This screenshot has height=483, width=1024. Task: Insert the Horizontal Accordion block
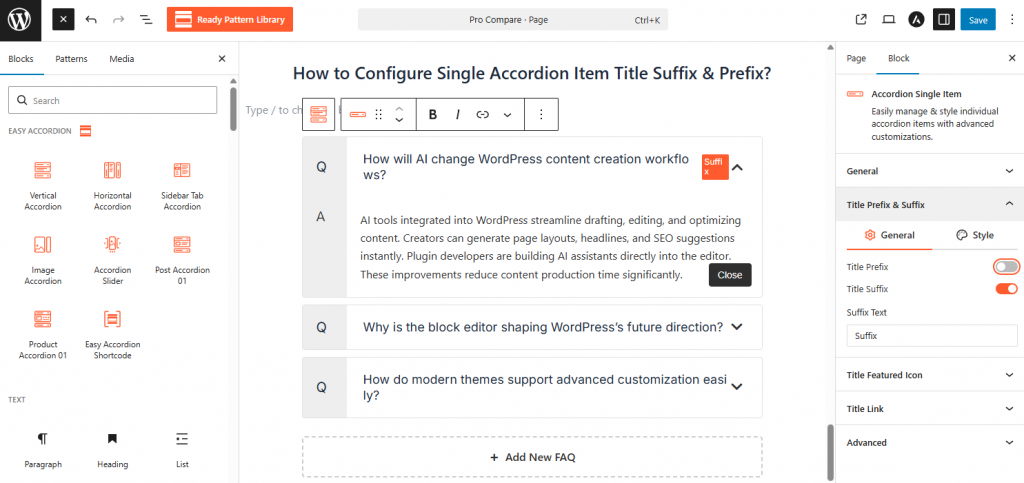(112, 185)
